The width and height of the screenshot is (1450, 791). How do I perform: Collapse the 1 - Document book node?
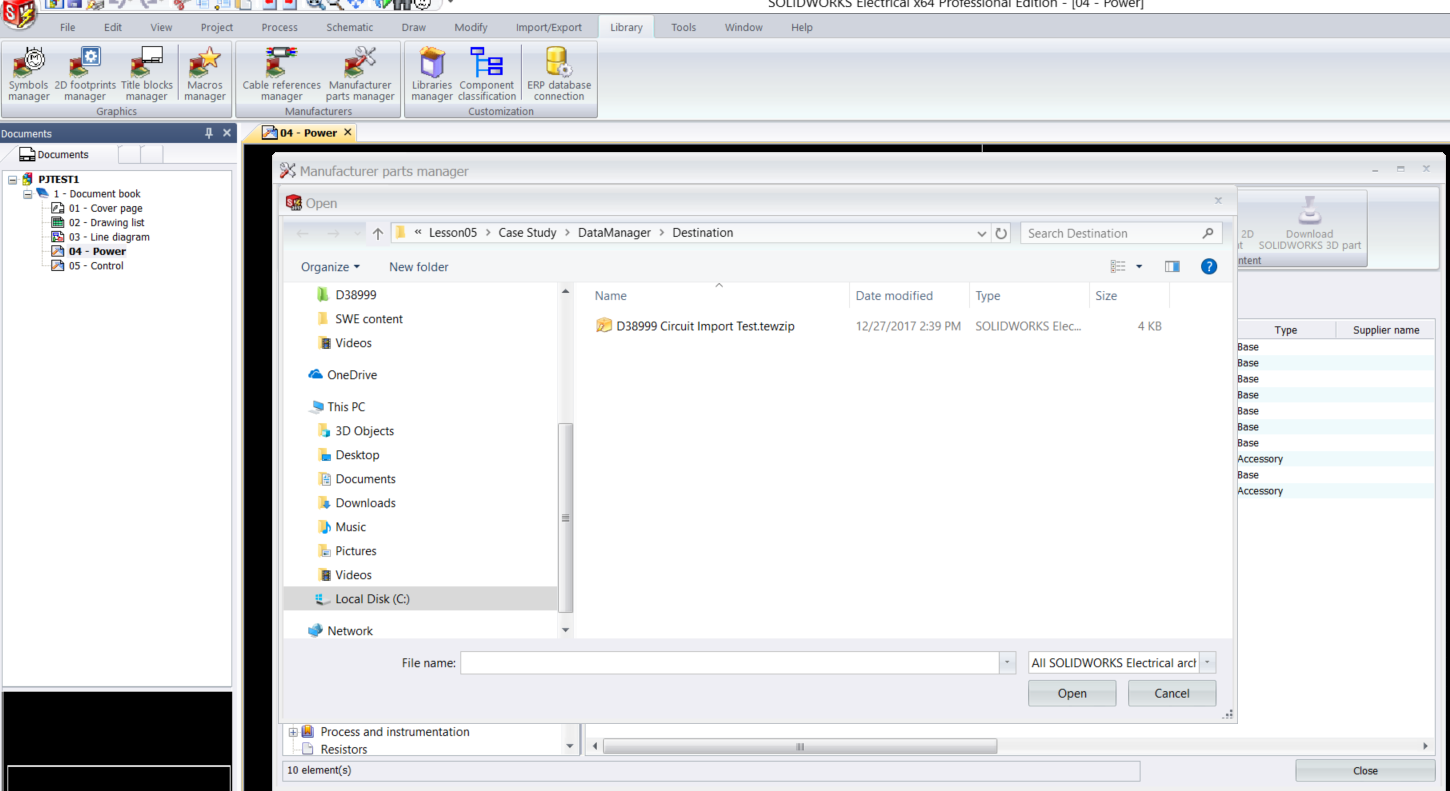click(x=27, y=194)
